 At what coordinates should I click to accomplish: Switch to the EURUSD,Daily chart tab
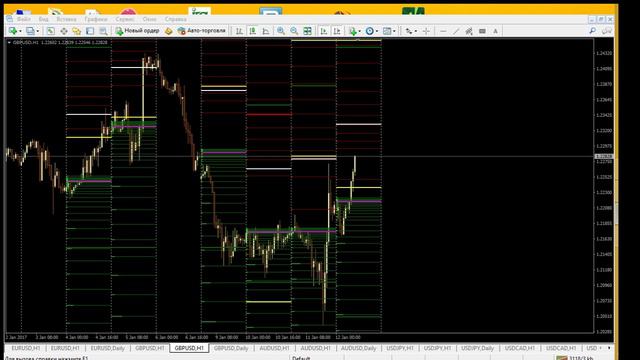pos(107,348)
